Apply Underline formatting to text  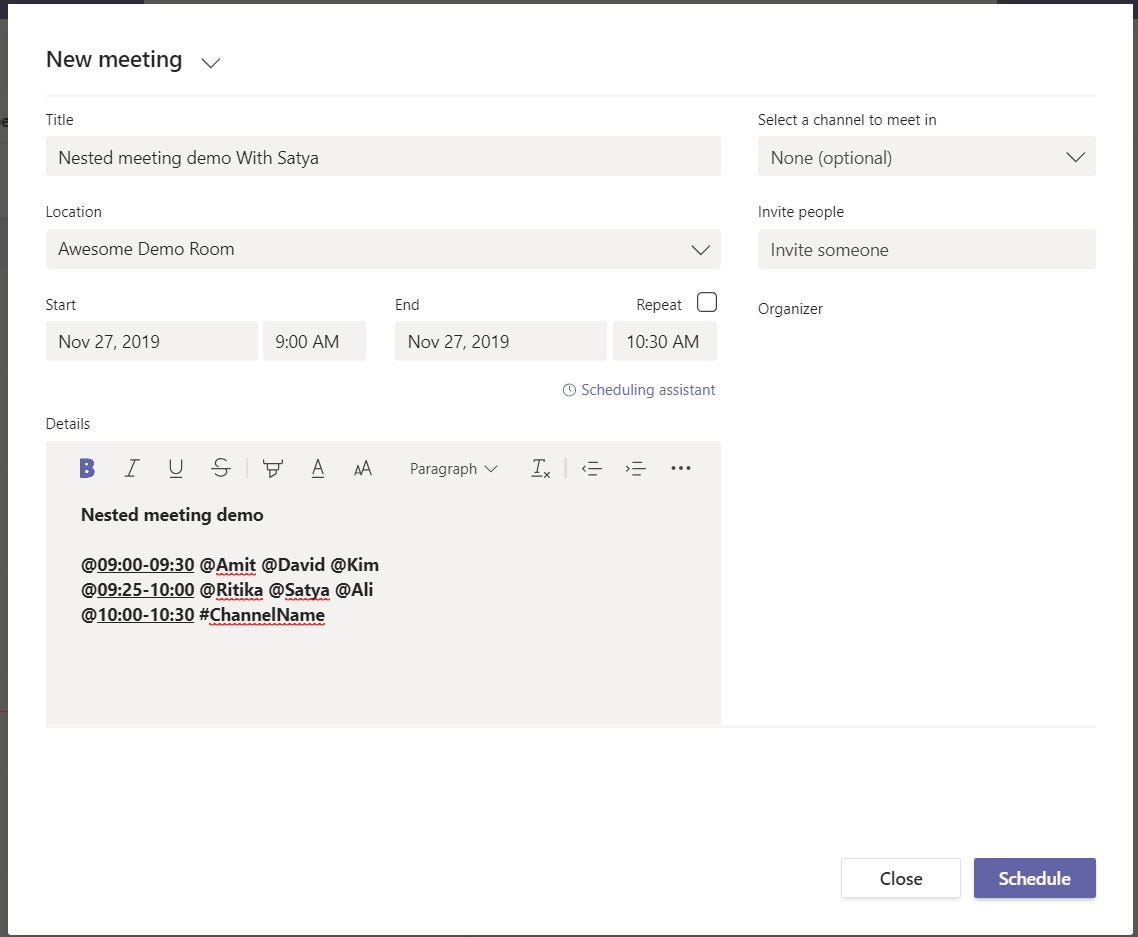click(176, 468)
